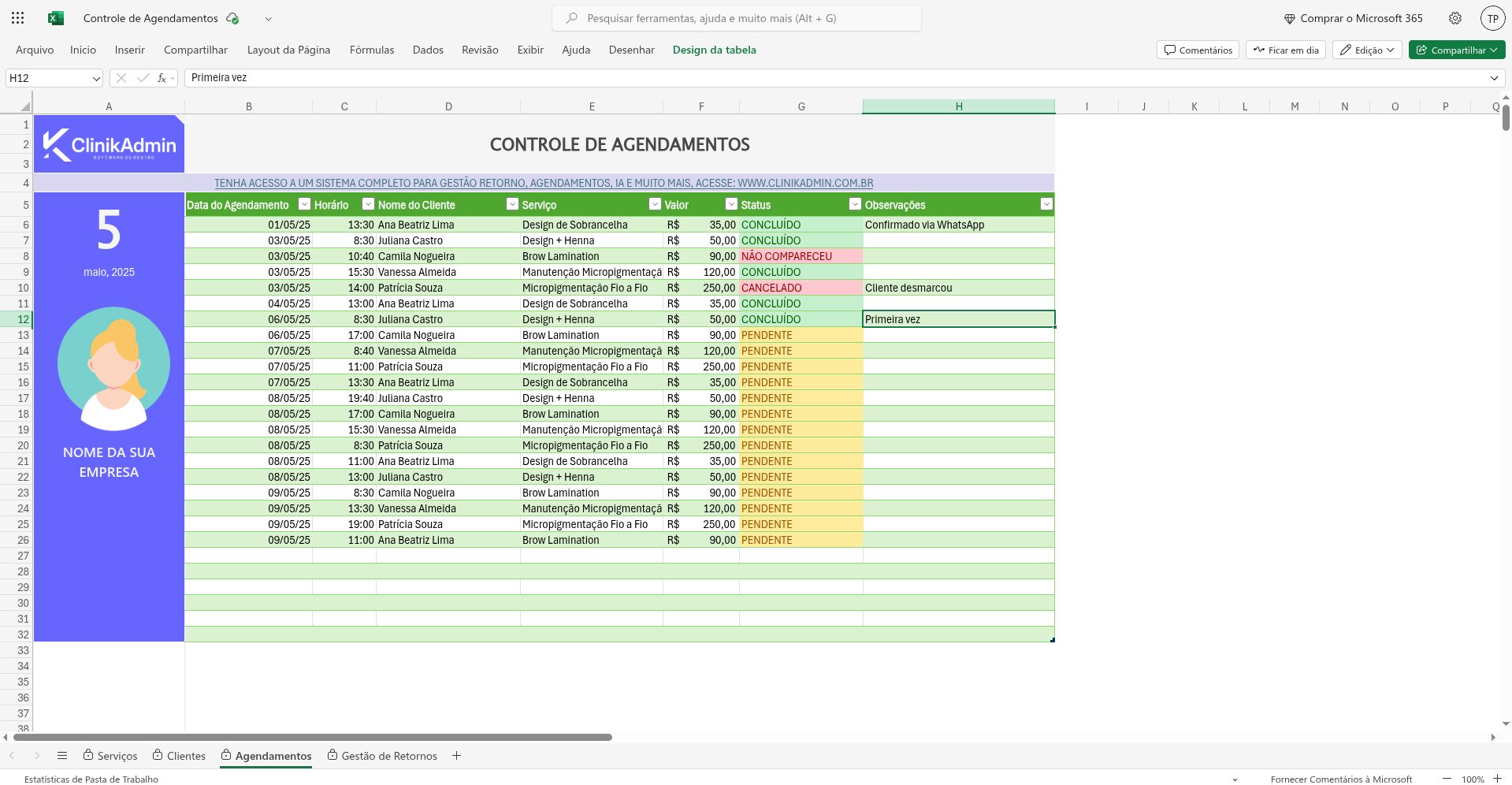Viewport: 1512px width, 785px height.
Task: Open the Status column filter dropdown
Action: pos(854,204)
